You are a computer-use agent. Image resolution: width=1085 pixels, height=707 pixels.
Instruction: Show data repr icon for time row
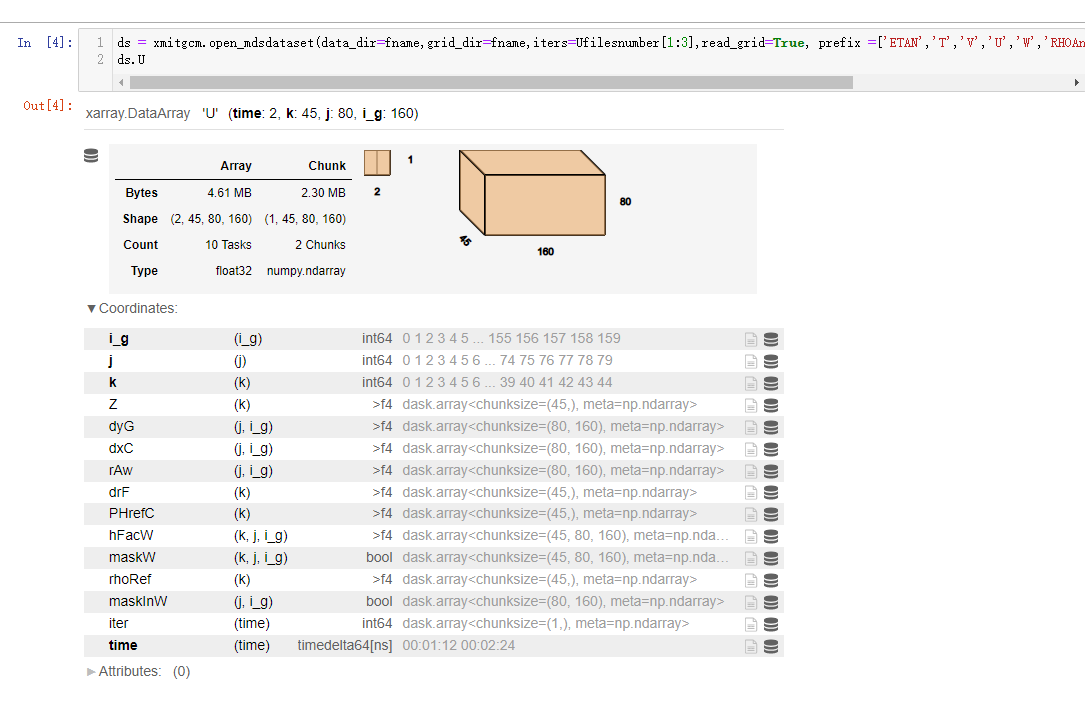click(771, 647)
